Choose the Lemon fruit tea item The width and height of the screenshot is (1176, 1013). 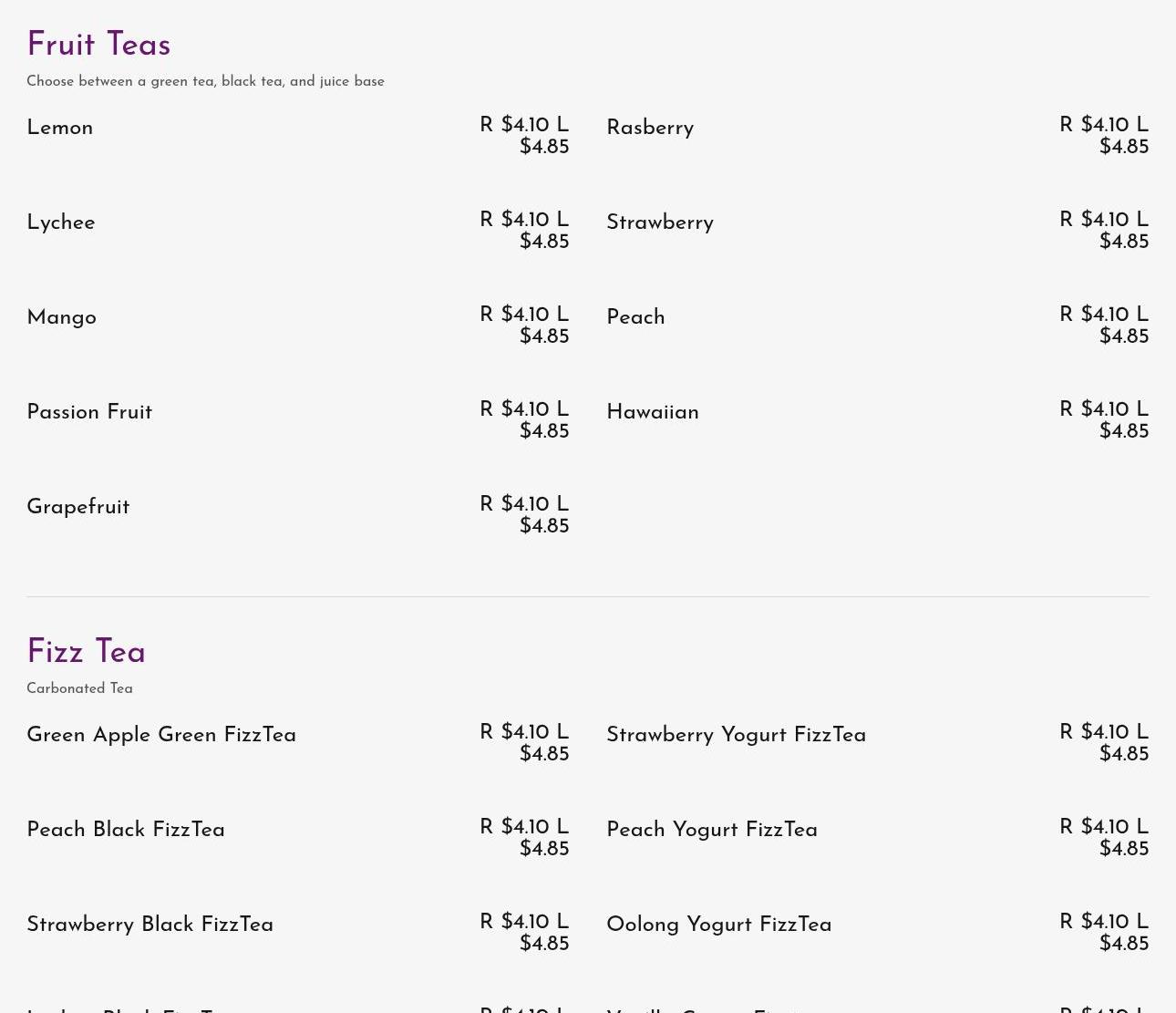point(60,128)
